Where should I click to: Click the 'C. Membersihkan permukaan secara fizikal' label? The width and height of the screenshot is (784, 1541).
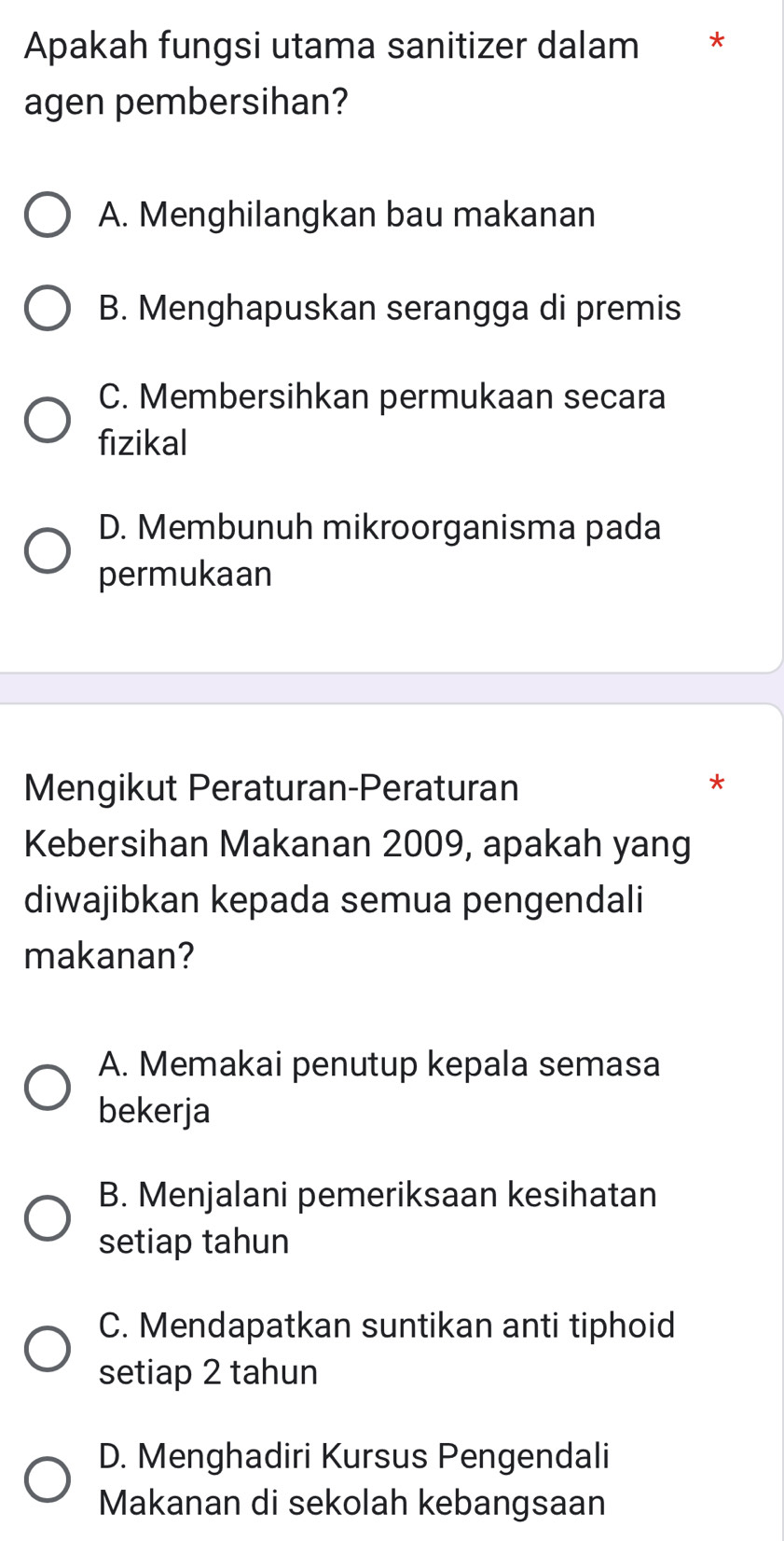[381, 419]
